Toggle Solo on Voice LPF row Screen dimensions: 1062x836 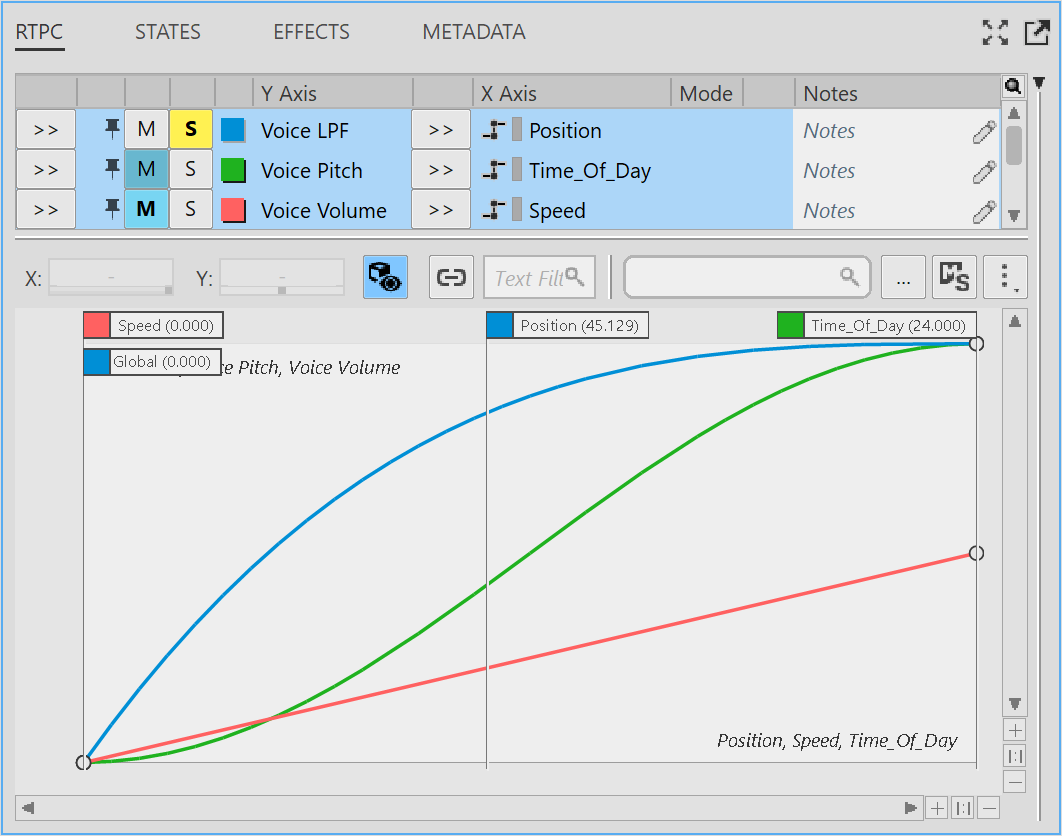[x=190, y=130]
